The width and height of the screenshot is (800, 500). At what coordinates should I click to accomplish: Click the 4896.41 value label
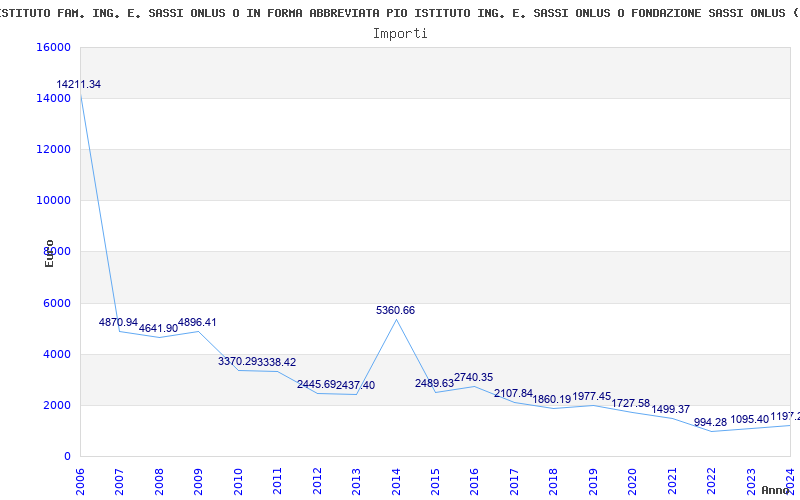pyautogui.click(x=197, y=322)
